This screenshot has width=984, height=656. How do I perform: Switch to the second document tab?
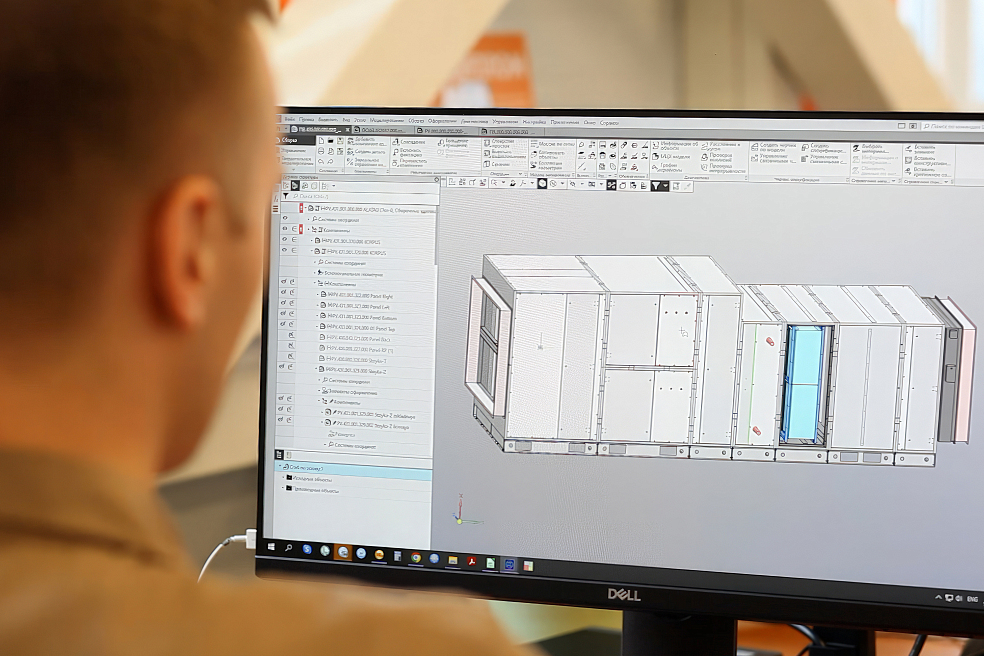pos(383,130)
